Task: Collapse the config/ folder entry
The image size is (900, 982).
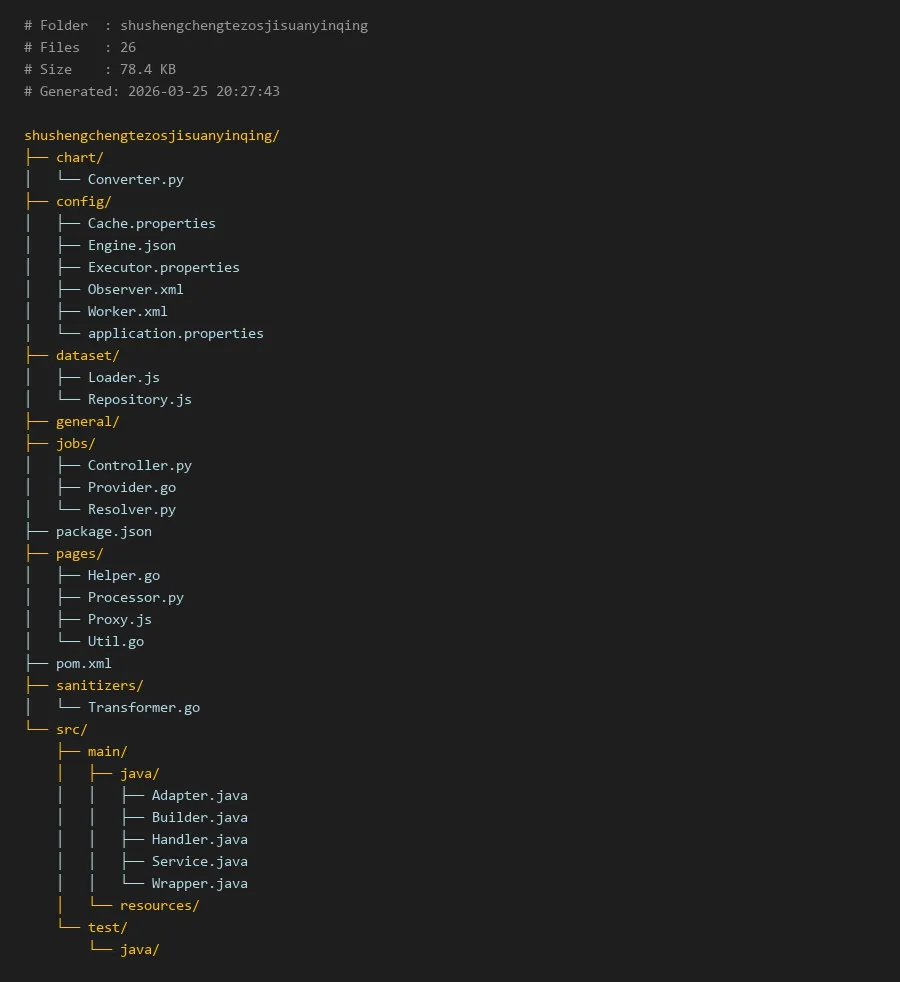Action: click(x=83, y=201)
